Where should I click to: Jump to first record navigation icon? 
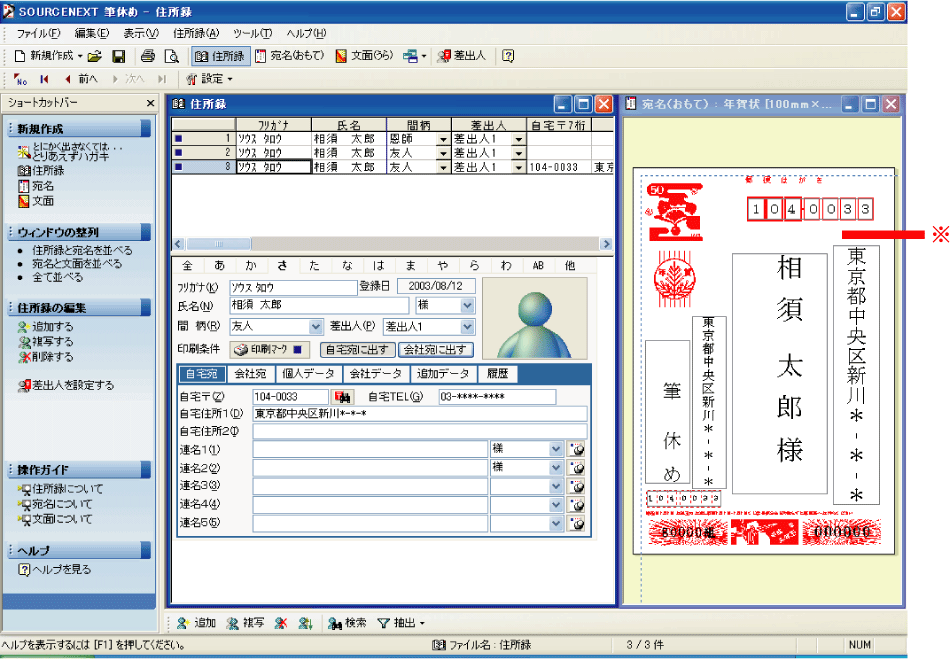44,79
